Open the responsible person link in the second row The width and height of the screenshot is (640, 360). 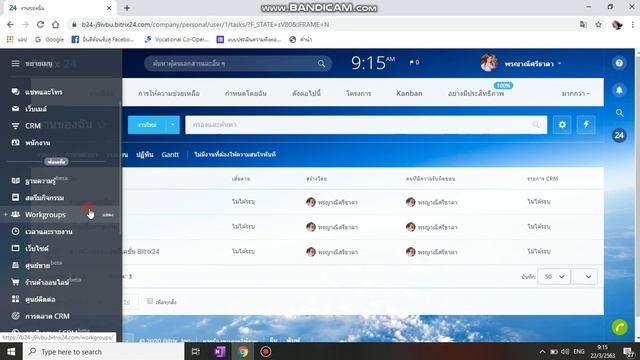click(x=437, y=227)
